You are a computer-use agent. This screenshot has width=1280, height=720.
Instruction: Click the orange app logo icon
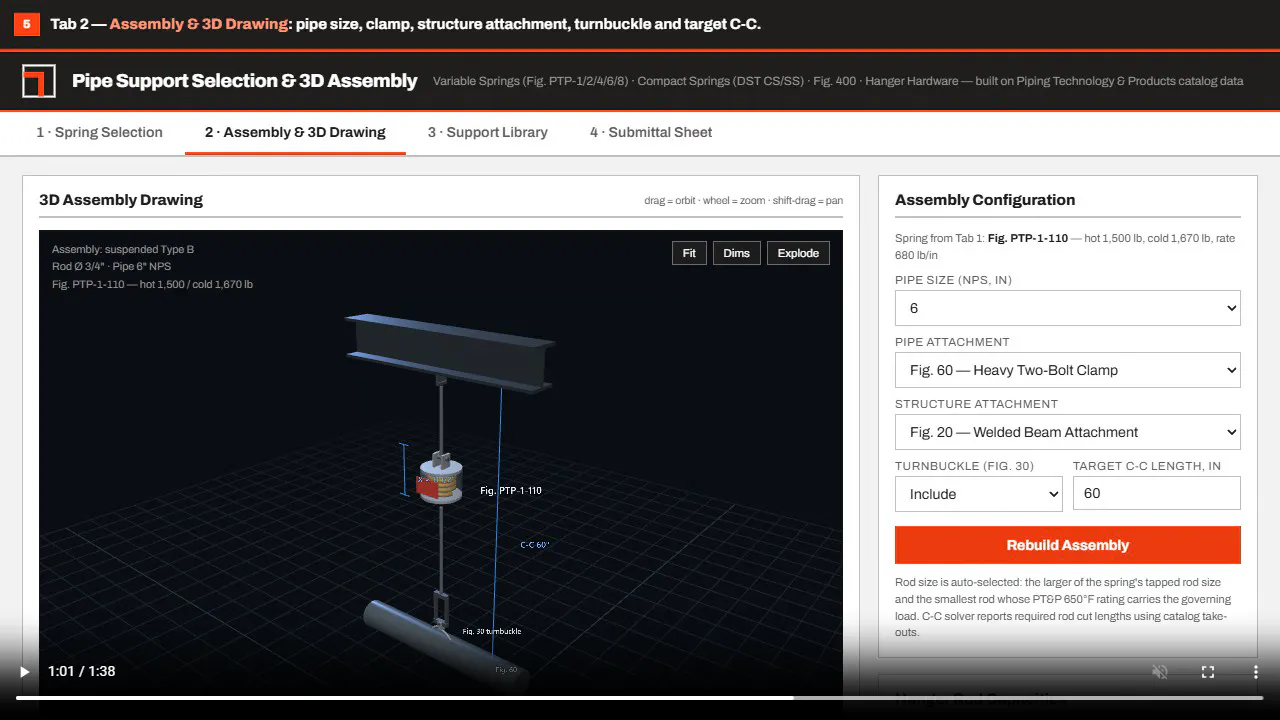click(x=39, y=81)
